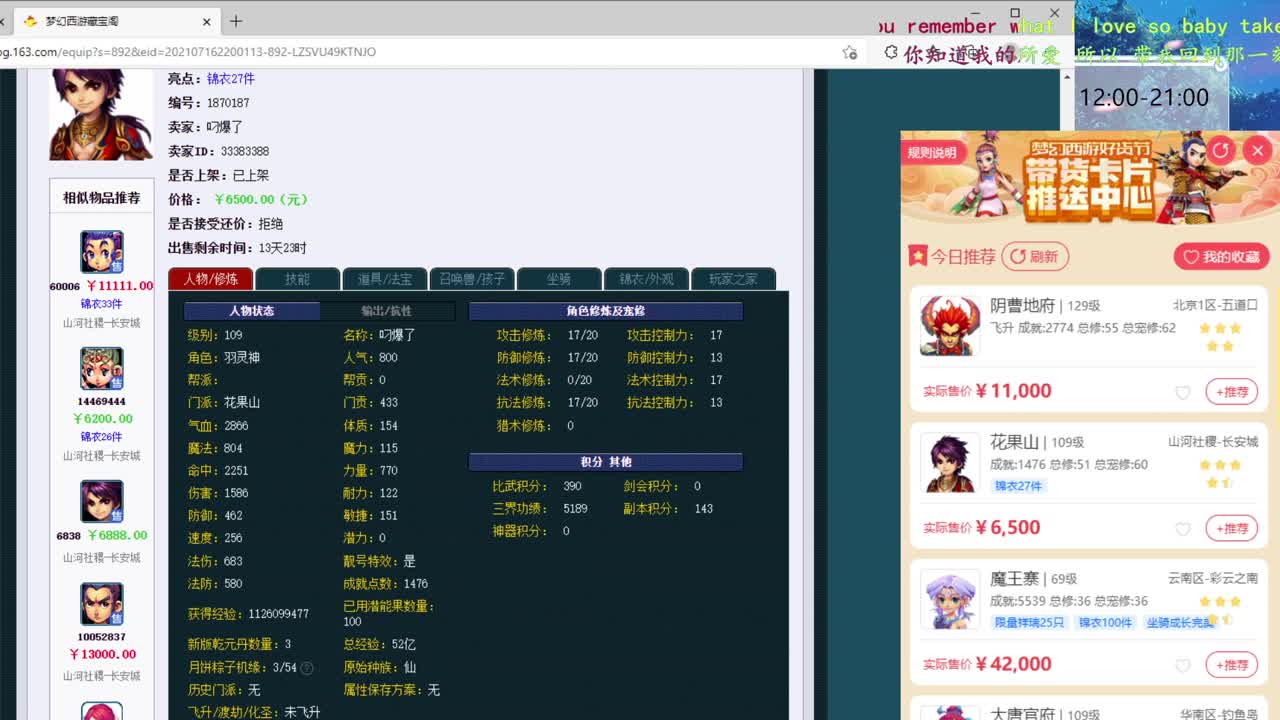Click the browser address bar URL

click(188, 52)
